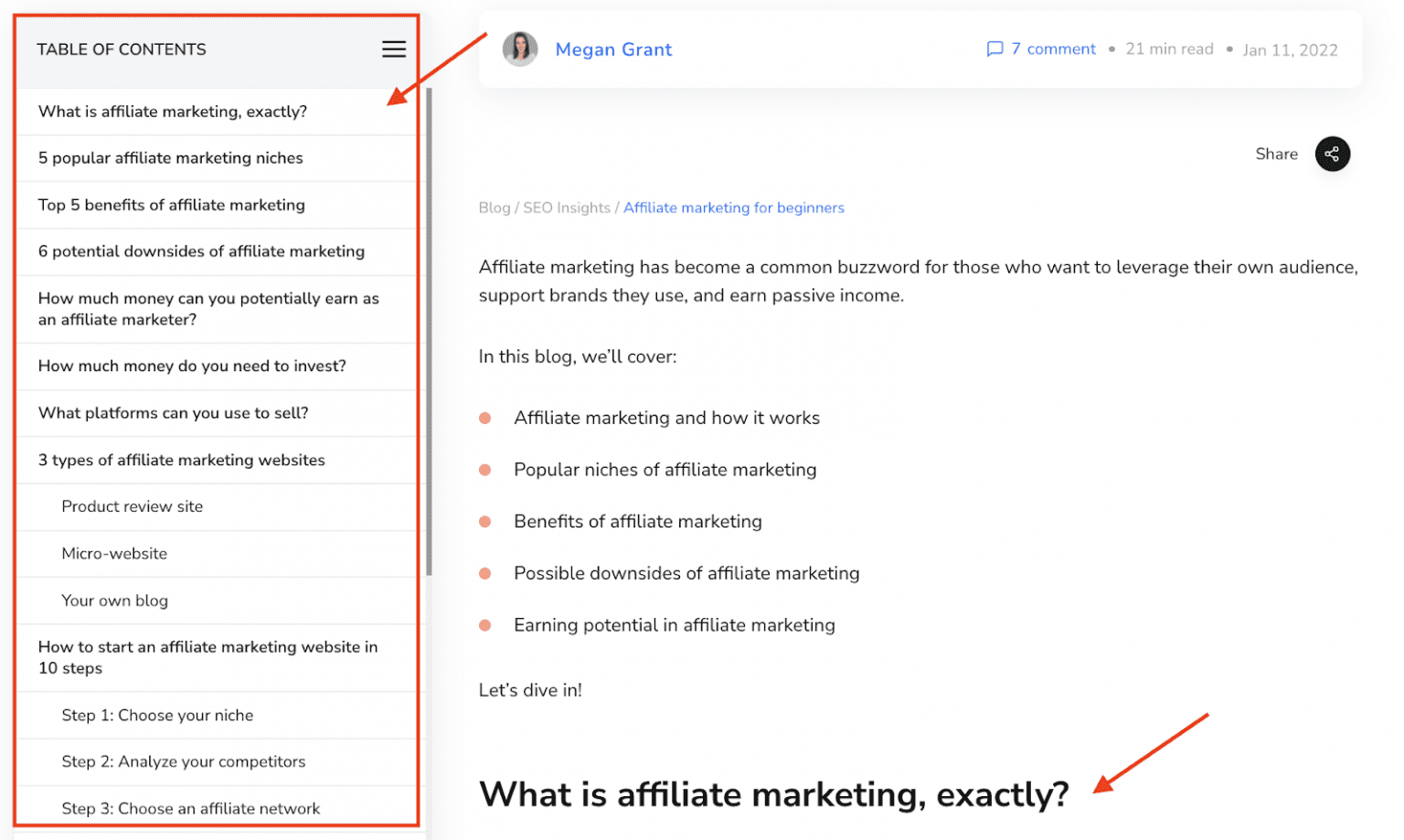The image size is (1404, 840).
Task: Open Megan Grant's profile picture
Action: [519, 49]
